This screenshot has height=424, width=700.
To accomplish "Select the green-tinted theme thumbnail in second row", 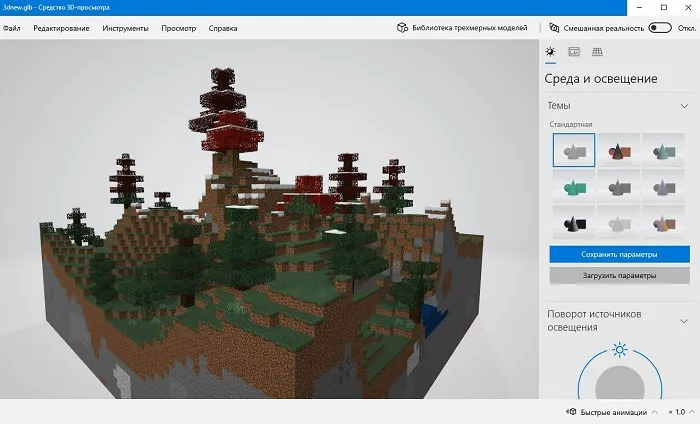I will 573,186.
